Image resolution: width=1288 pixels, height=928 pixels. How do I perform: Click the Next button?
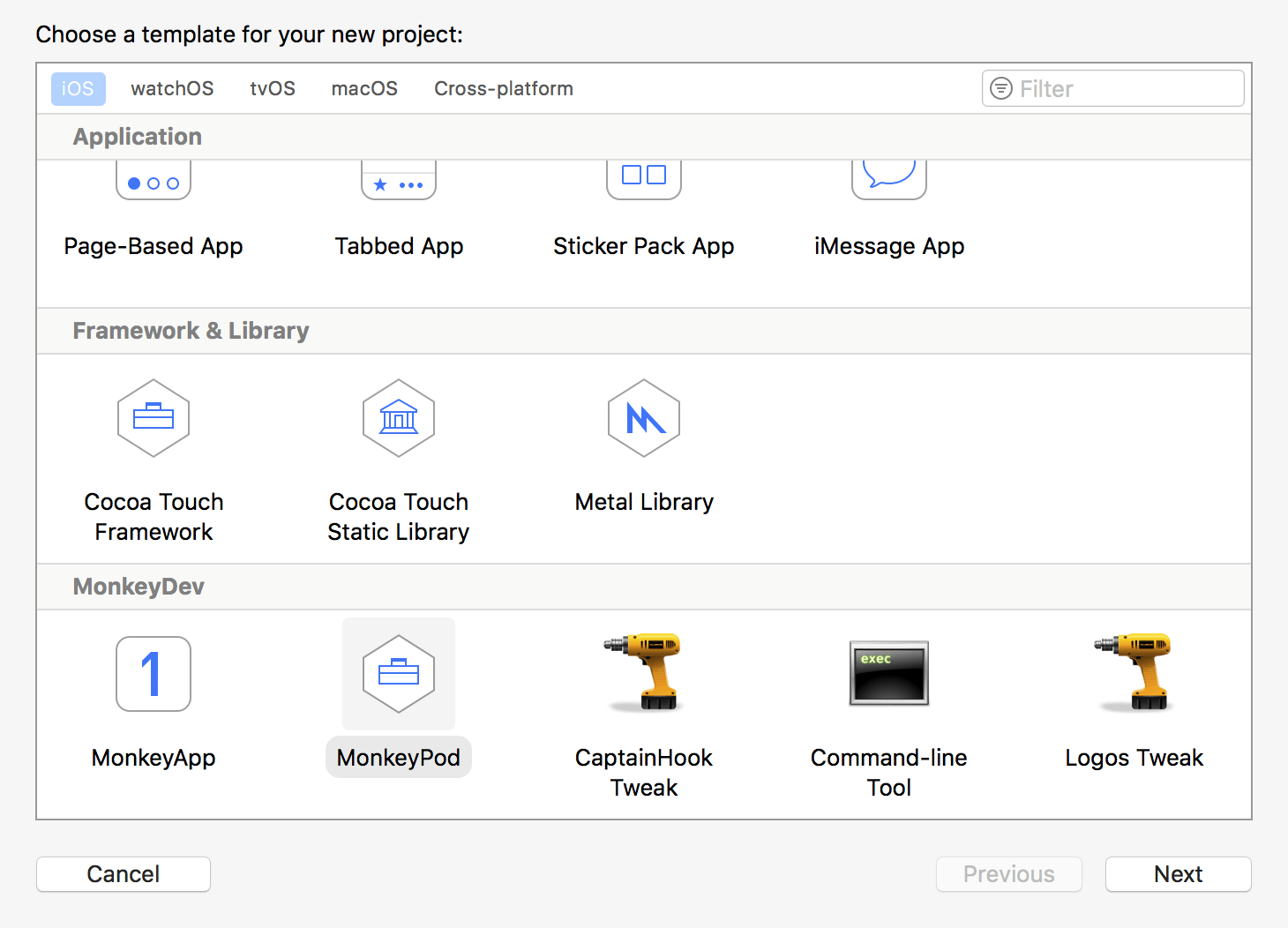[x=1179, y=874]
